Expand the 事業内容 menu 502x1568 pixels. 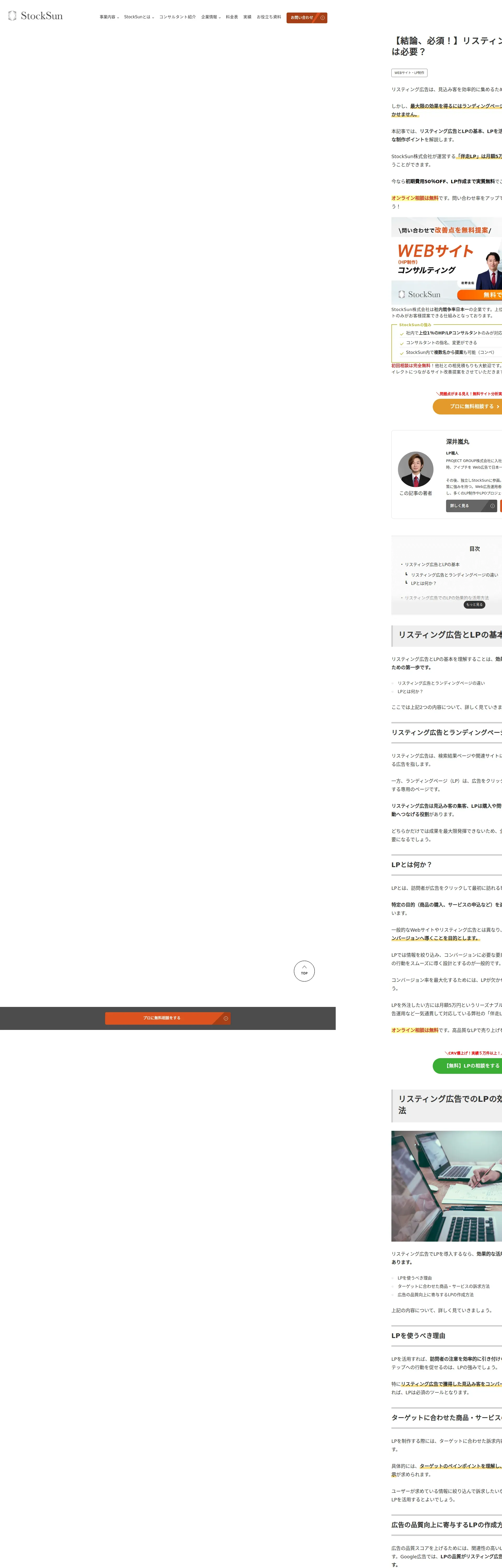(x=109, y=17)
